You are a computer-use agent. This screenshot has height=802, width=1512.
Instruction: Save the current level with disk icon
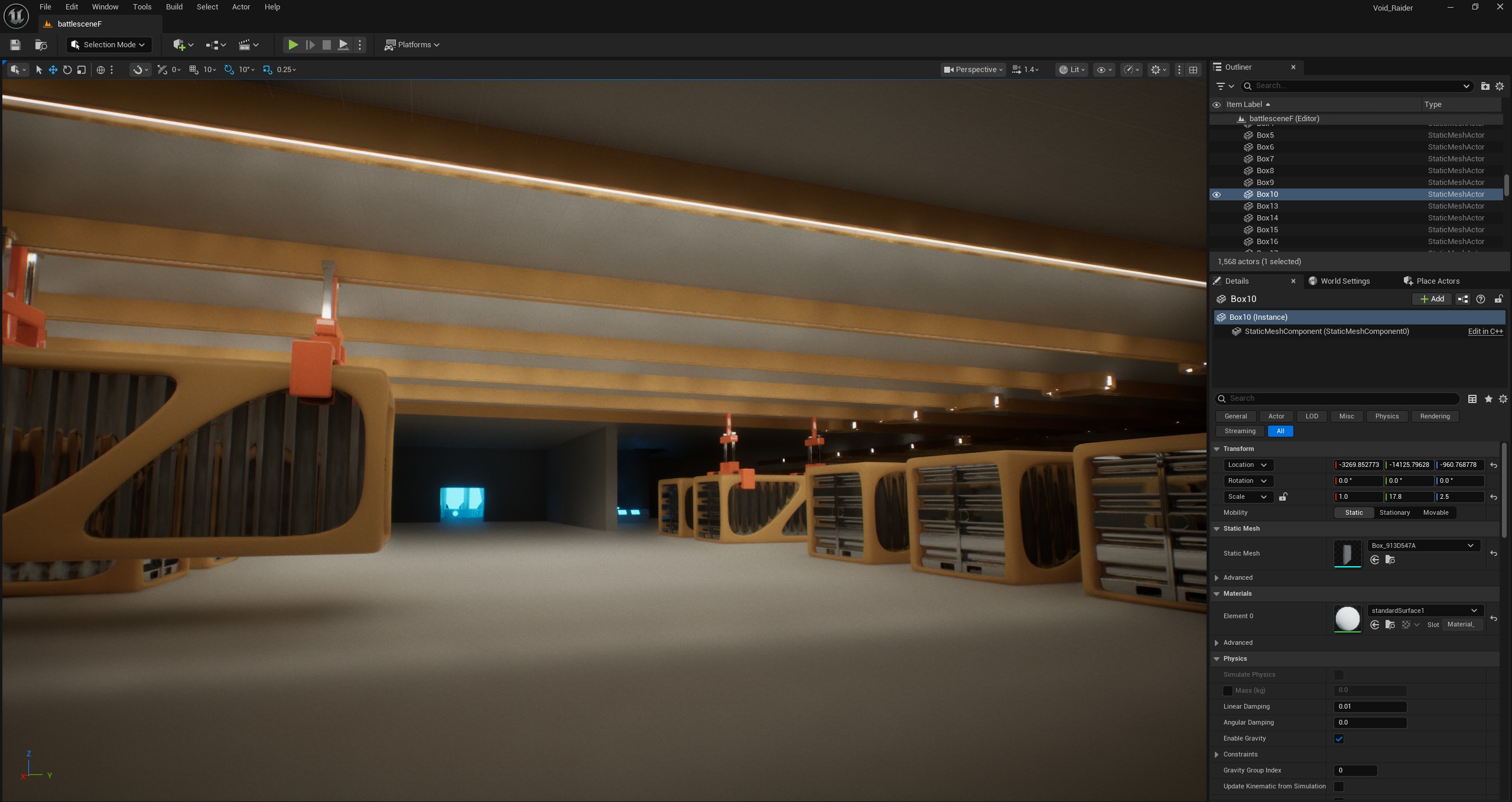point(15,45)
